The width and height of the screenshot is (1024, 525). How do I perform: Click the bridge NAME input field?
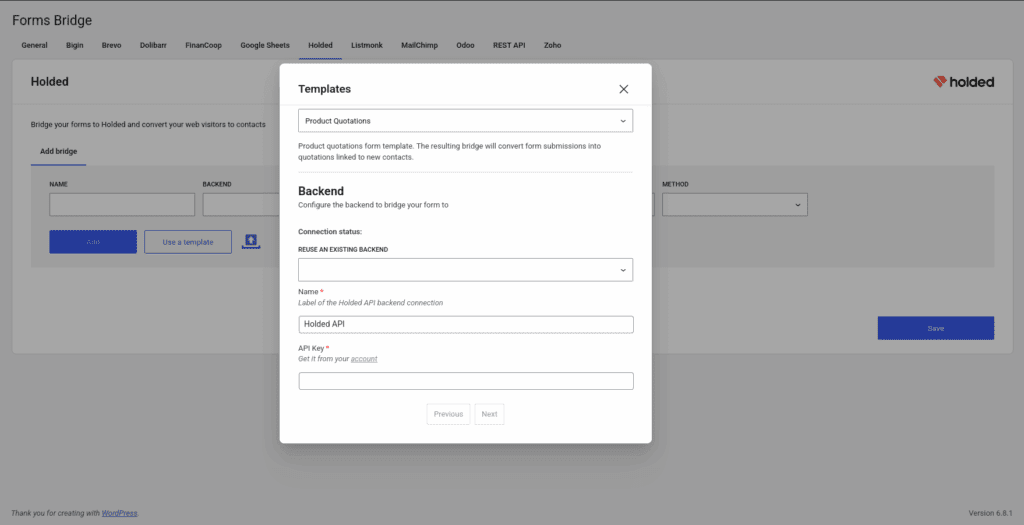(x=122, y=204)
